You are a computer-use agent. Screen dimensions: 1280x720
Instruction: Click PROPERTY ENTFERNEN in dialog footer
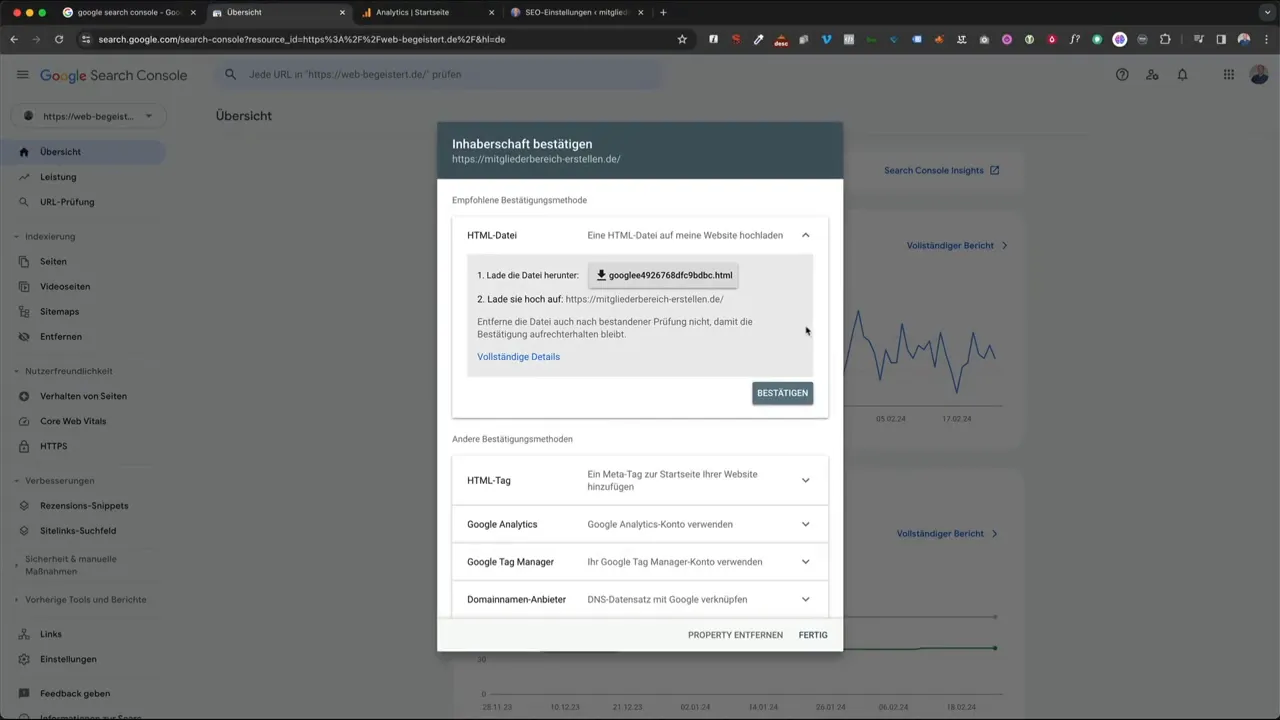tap(735, 635)
